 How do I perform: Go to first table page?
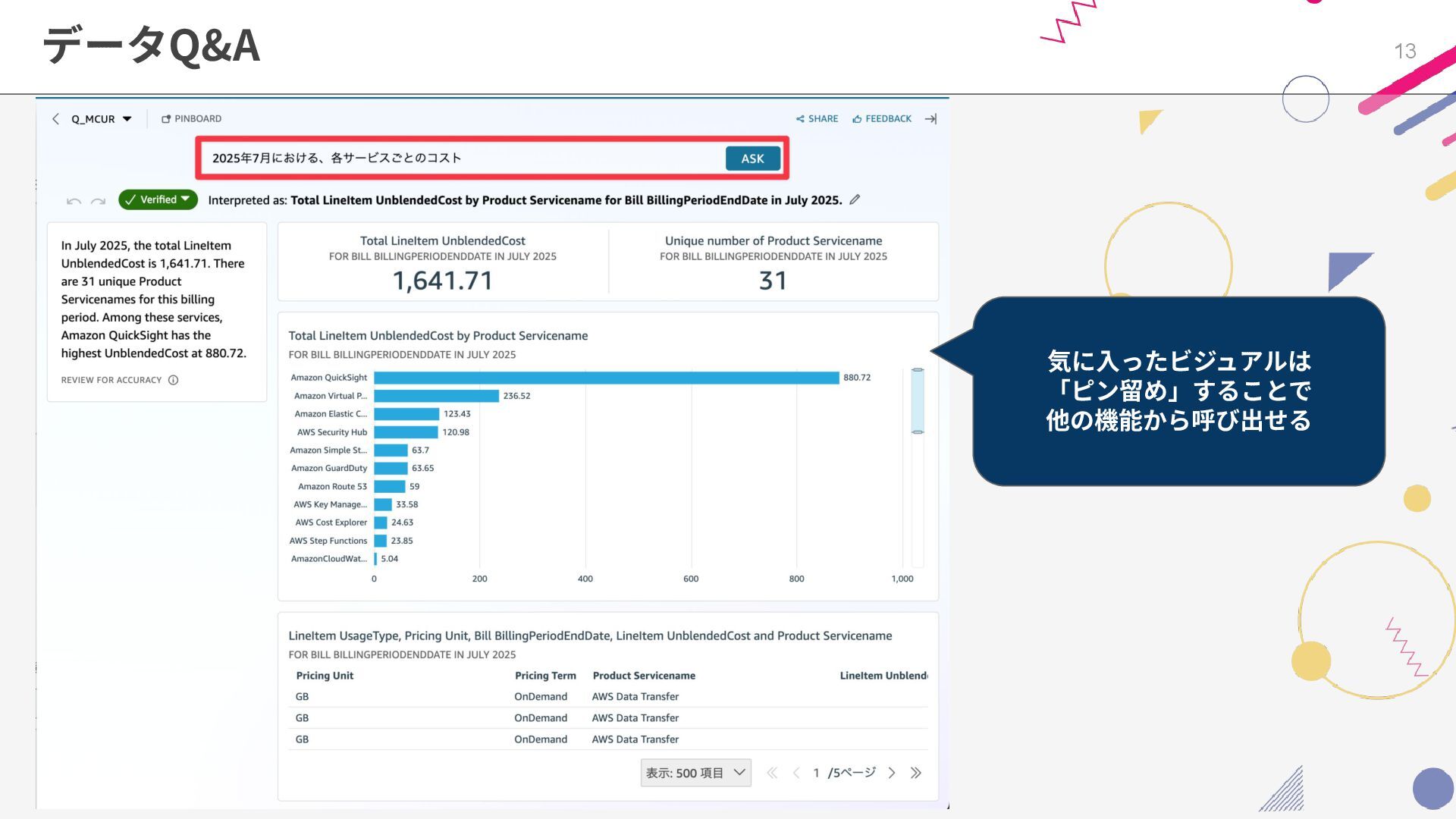[772, 773]
